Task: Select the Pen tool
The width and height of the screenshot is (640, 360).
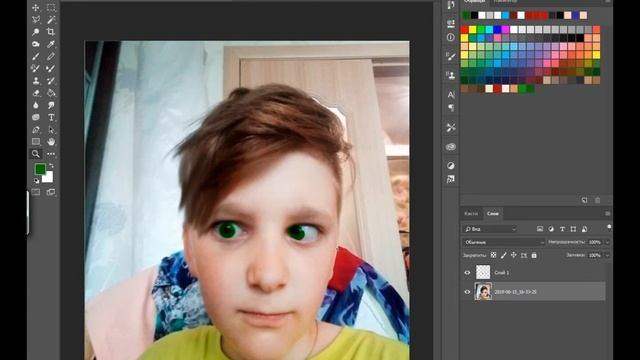Action: [x=36, y=130]
